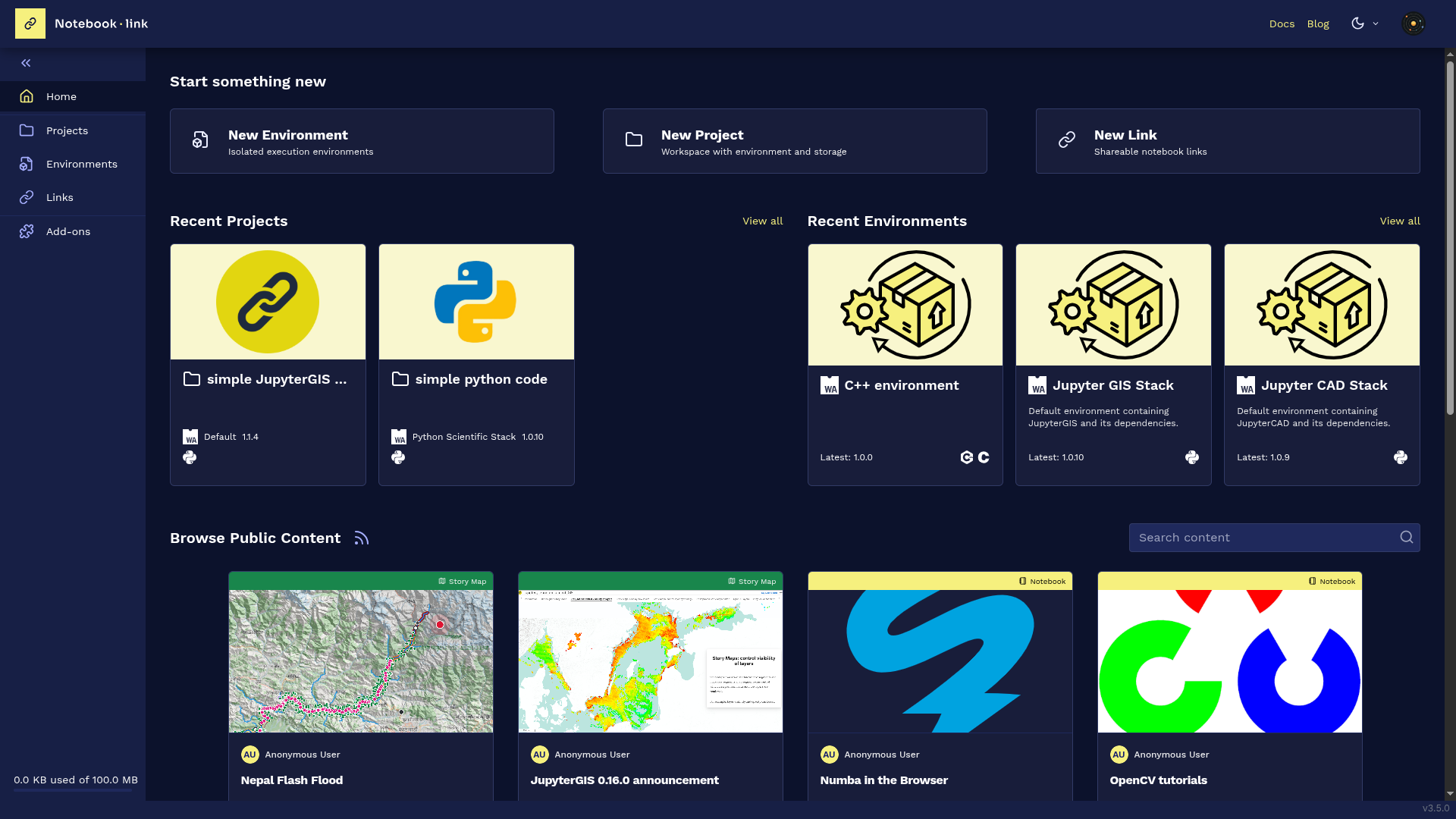
Task: Open simple python code project thumbnail
Action: tap(476, 302)
